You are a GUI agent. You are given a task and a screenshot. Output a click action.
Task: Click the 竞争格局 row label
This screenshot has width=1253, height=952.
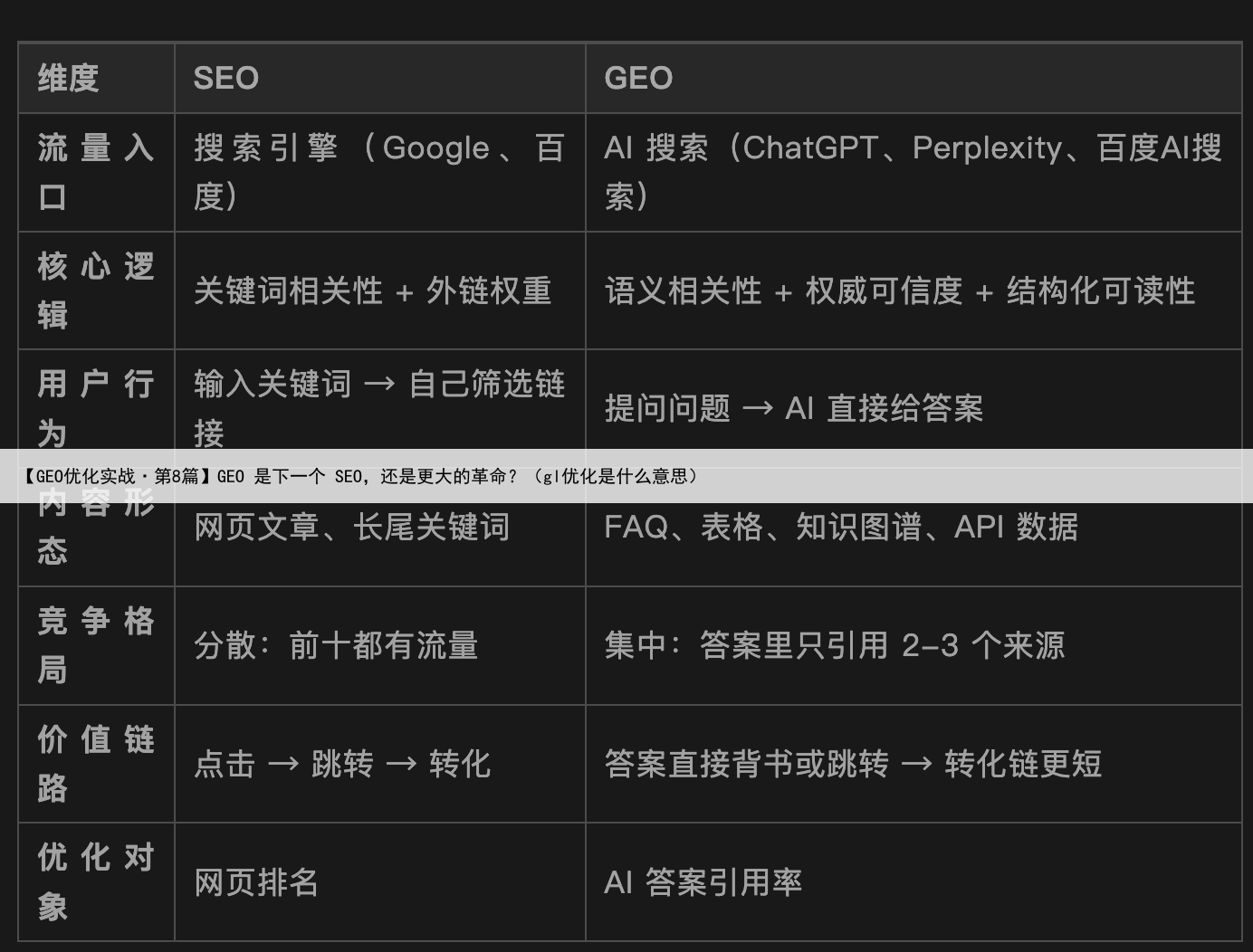[96, 645]
